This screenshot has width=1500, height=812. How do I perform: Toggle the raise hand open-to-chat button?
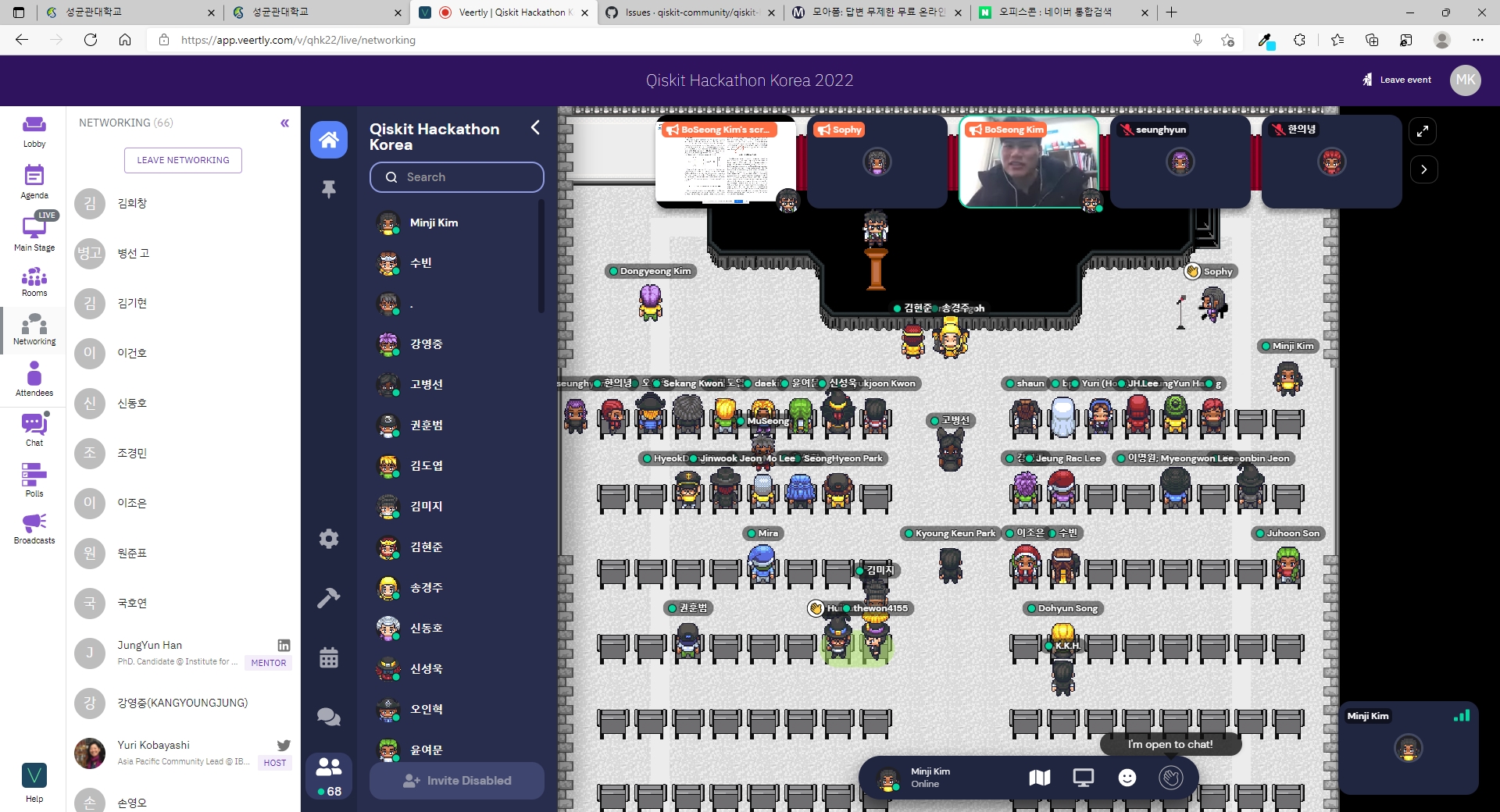[1170, 778]
